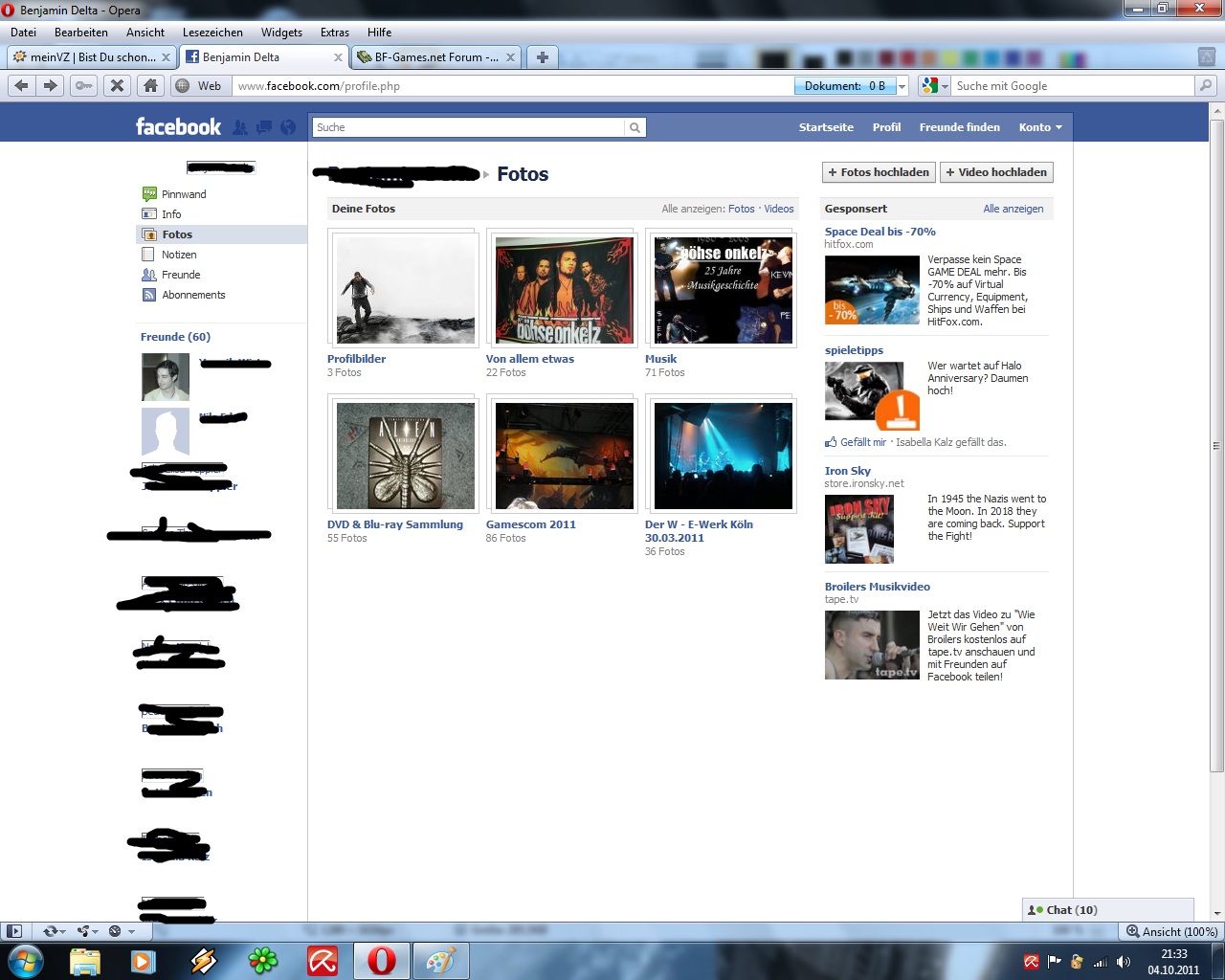The image size is (1225, 980).
Task: Click the Google search magnifier icon
Action: point(1206,85)
